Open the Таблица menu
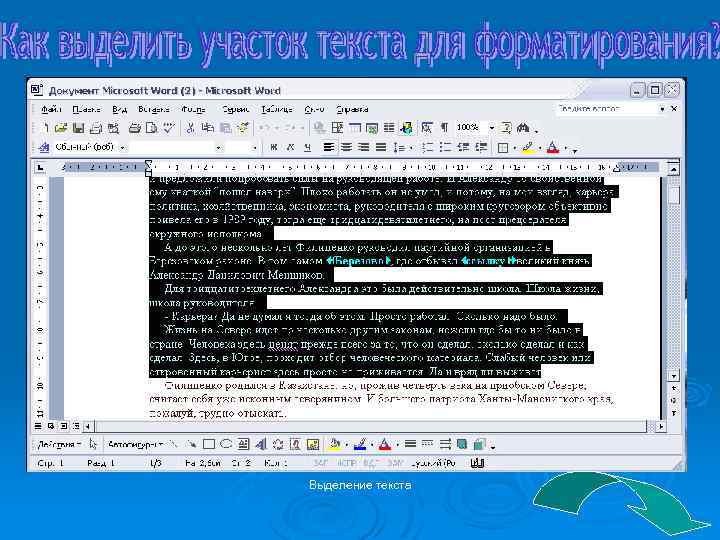 [x=277, y=109]
